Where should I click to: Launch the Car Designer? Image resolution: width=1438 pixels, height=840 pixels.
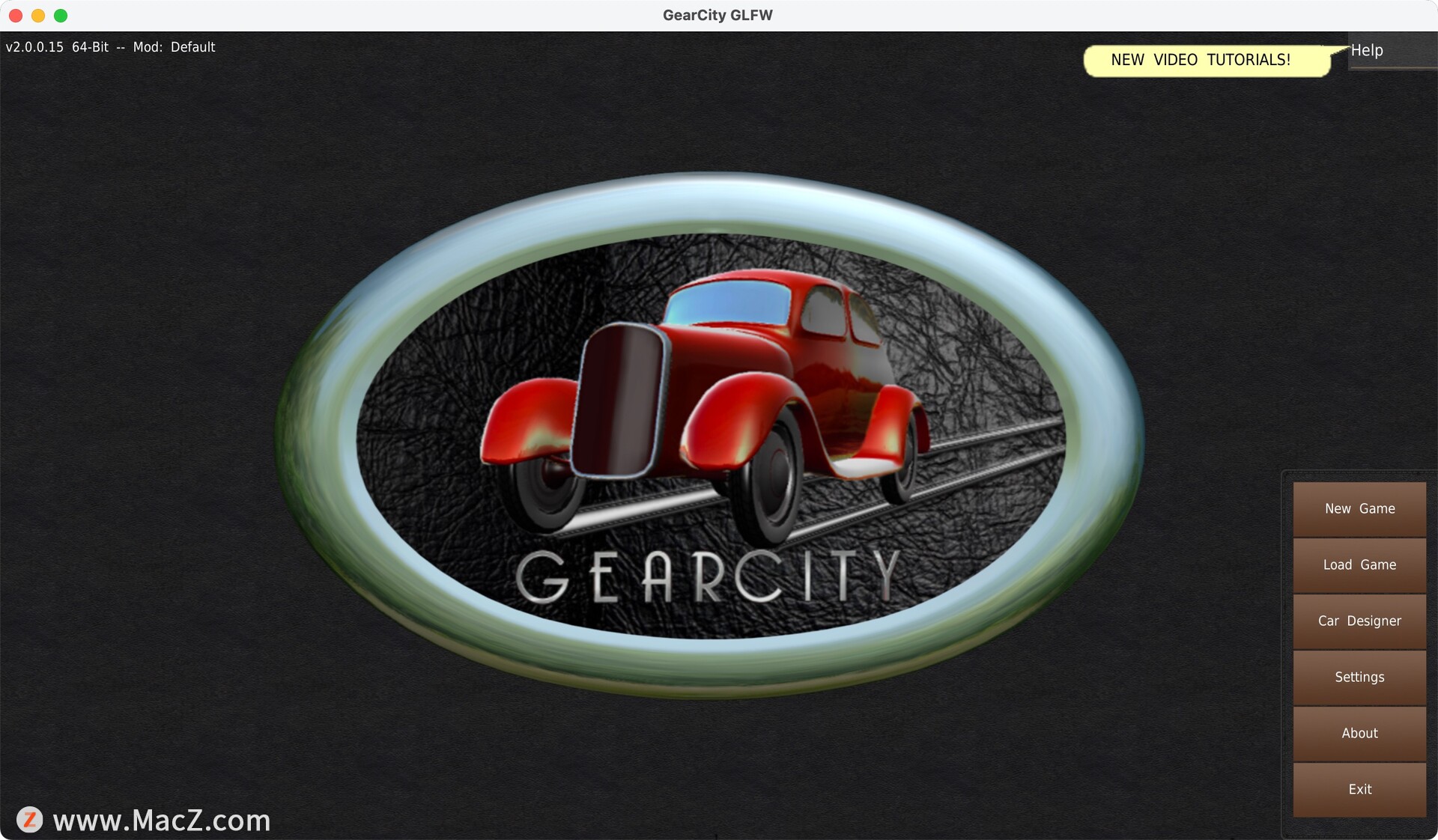tap(1359, 621)
